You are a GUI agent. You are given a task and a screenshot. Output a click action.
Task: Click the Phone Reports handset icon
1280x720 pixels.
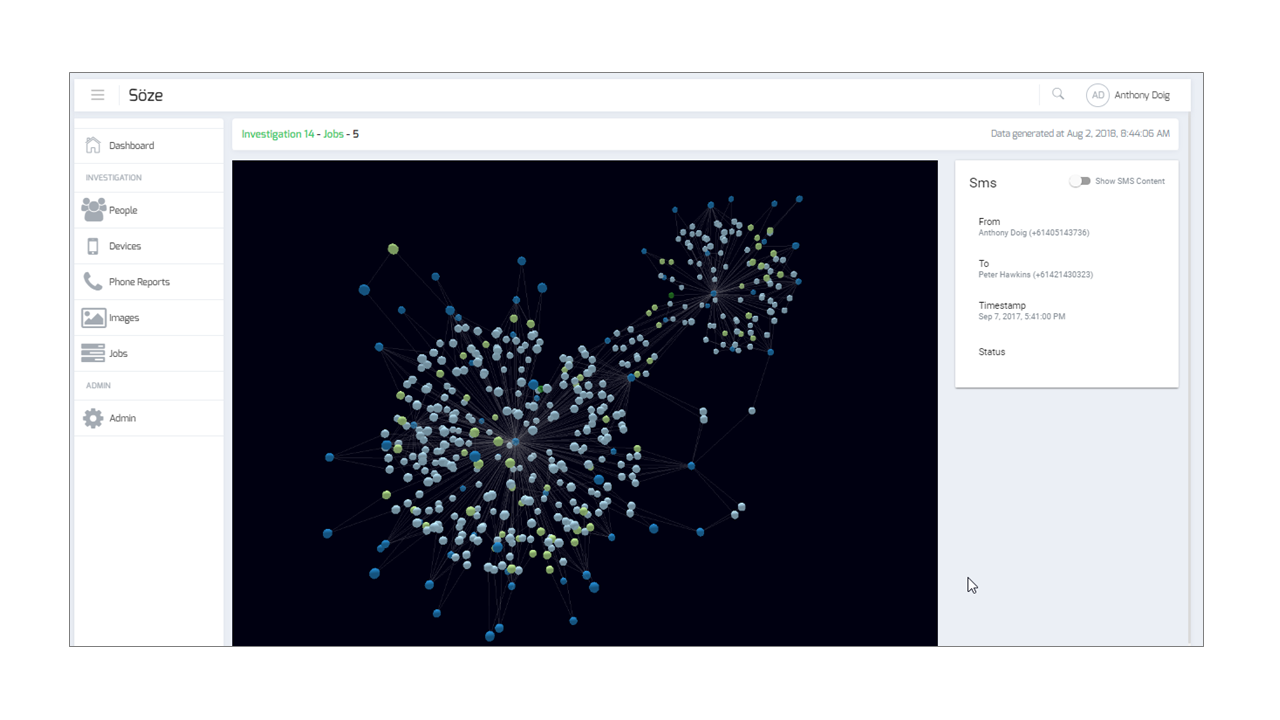coord(93,282)
